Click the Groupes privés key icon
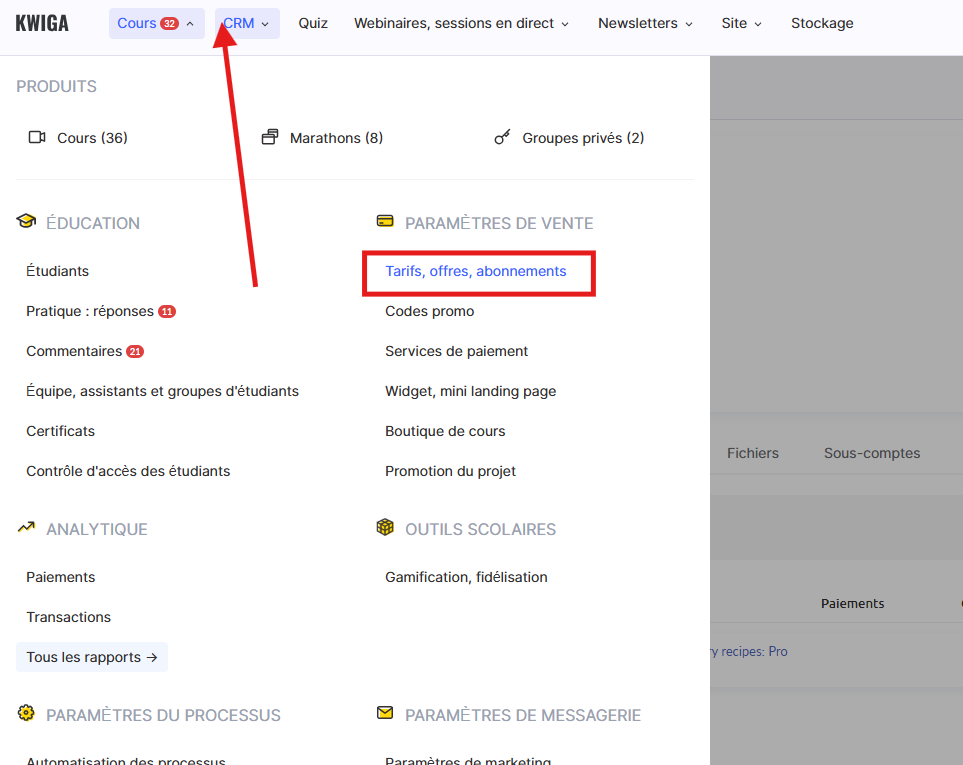 click(502, 138)
